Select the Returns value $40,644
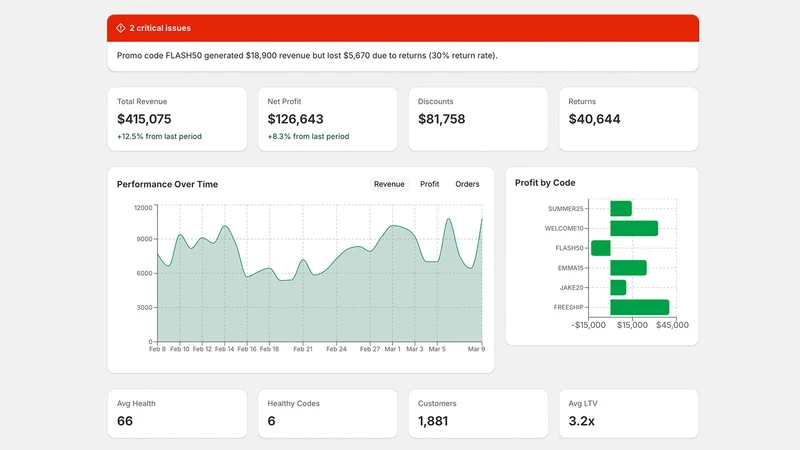 pos(594,119)
